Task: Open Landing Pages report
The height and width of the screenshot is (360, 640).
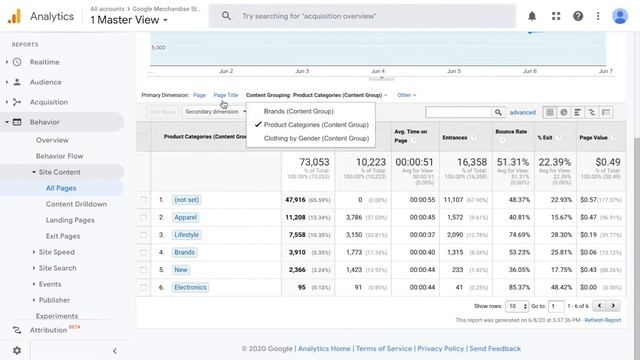Action: (x=70, y=220)
